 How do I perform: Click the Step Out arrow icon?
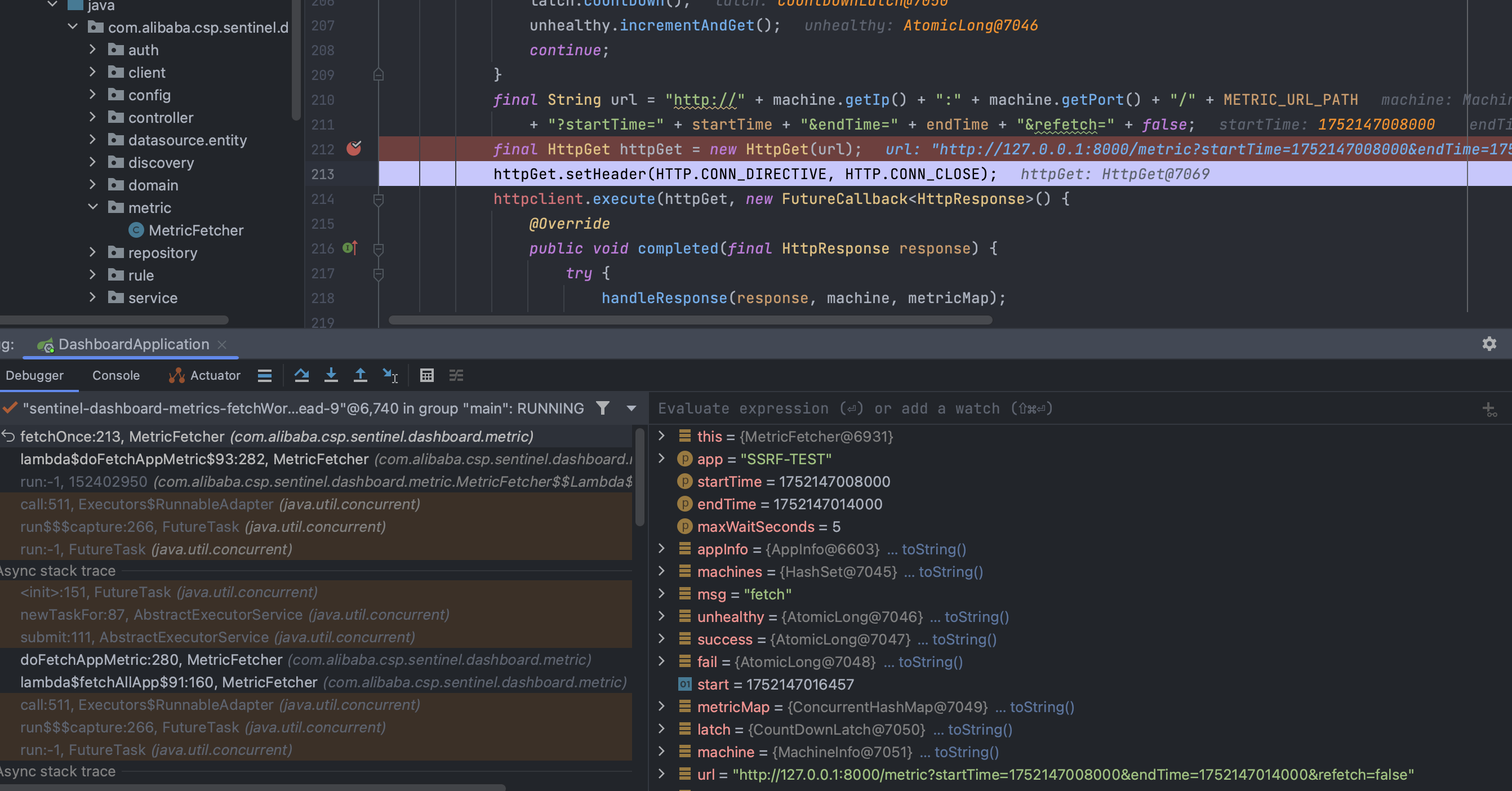361,375
